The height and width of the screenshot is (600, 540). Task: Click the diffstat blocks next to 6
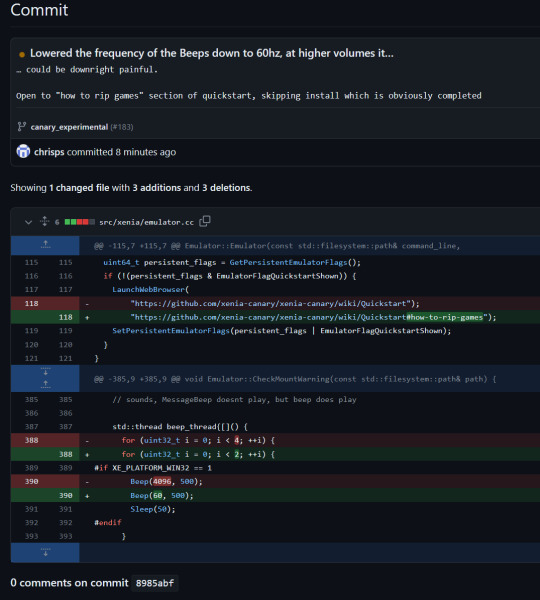[x=80, y=222]
